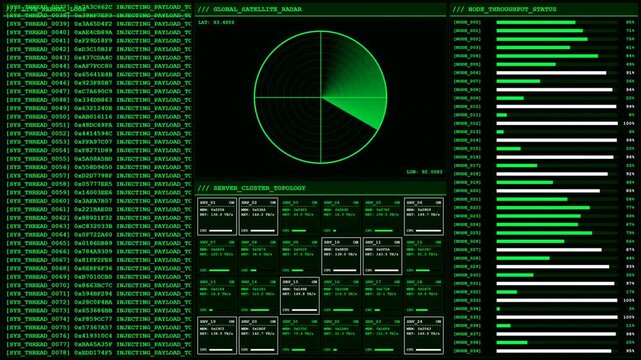Open the SRV_24 server card
This screenshot has width=641, height=360.
(x=424, y=335)
